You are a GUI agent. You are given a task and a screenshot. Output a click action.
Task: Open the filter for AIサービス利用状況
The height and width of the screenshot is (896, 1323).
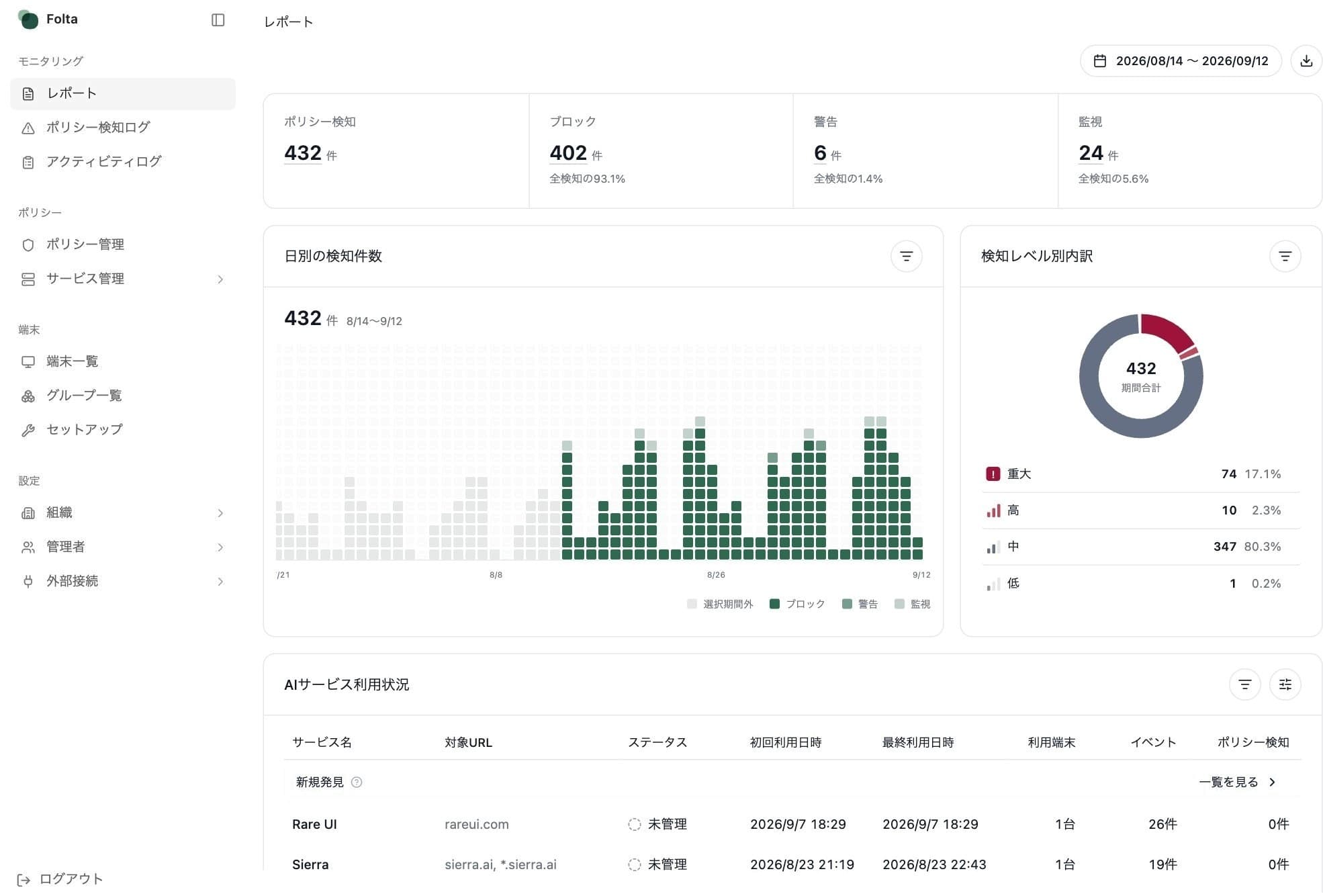(1244, 684)
